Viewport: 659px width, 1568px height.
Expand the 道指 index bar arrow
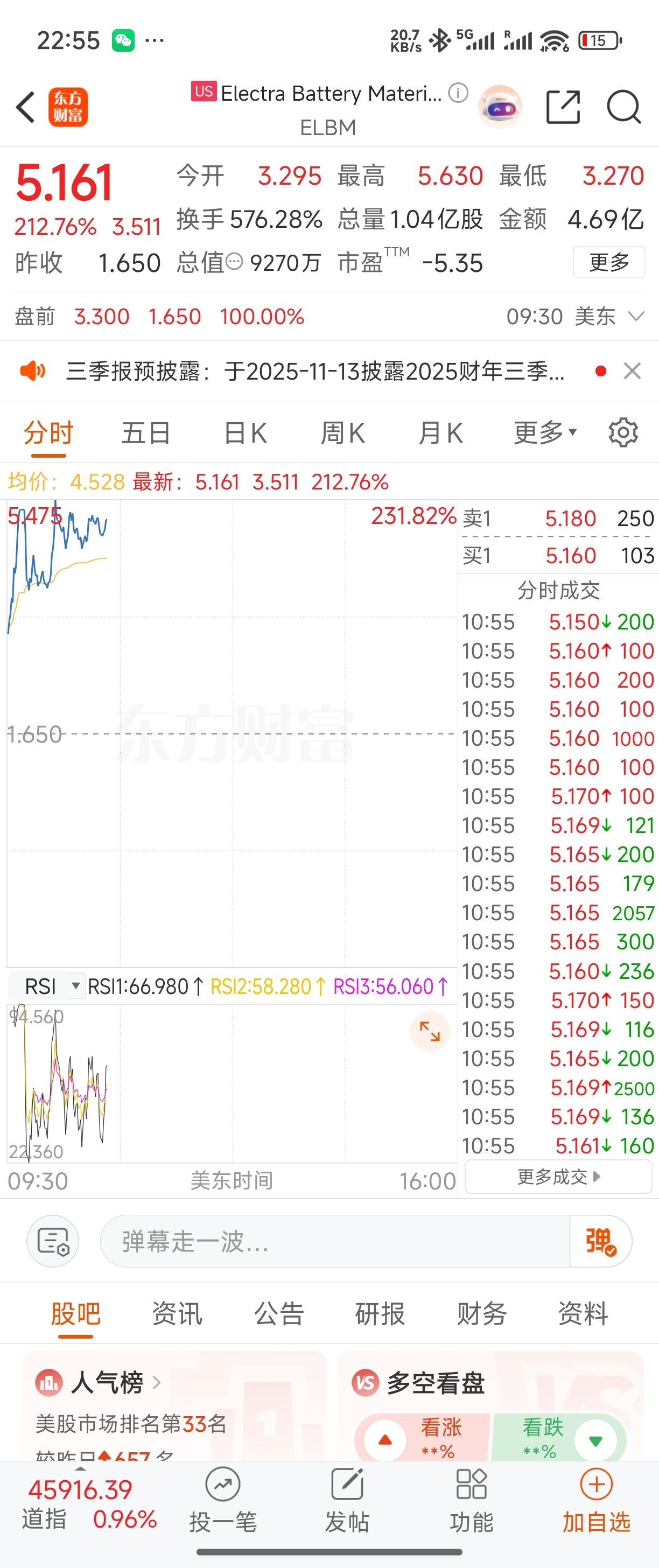click(80, 1469)
